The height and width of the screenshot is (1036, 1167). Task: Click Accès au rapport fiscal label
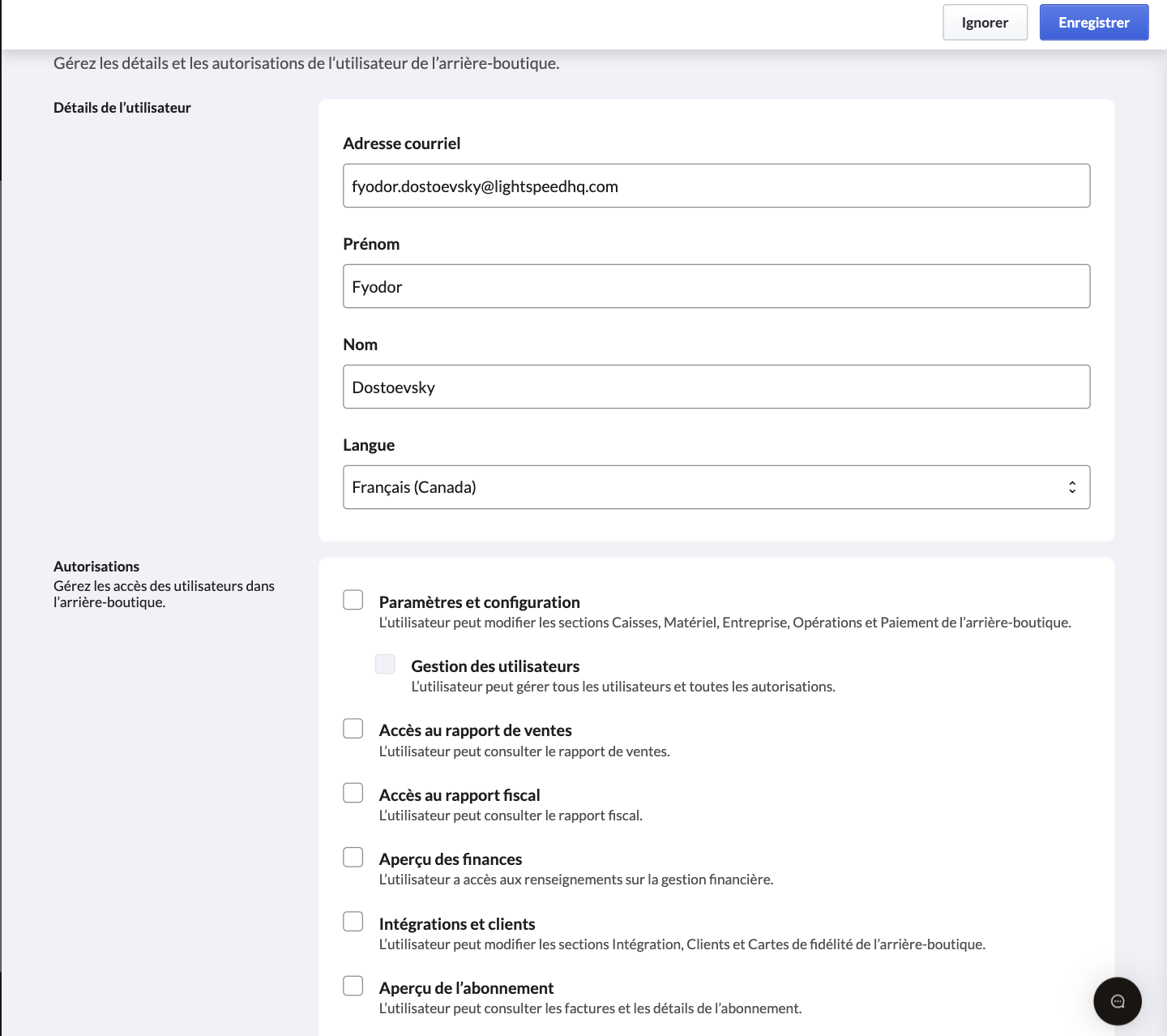click(460, 795)
